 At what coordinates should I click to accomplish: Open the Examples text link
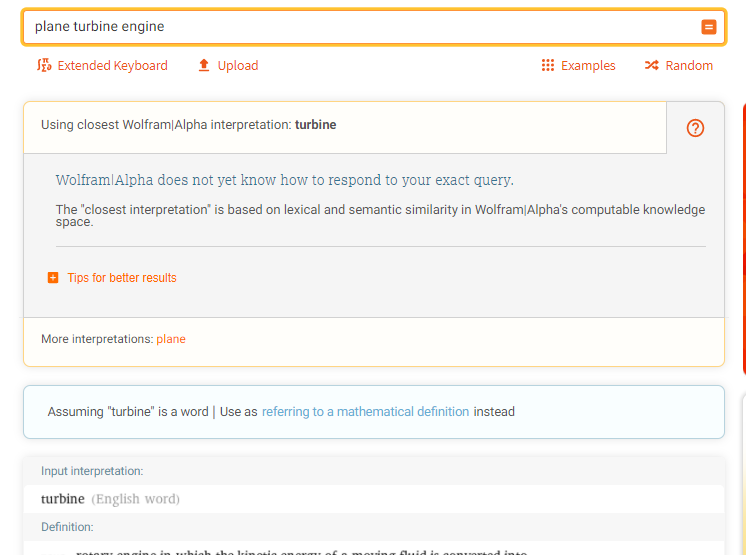pos(588,66)
